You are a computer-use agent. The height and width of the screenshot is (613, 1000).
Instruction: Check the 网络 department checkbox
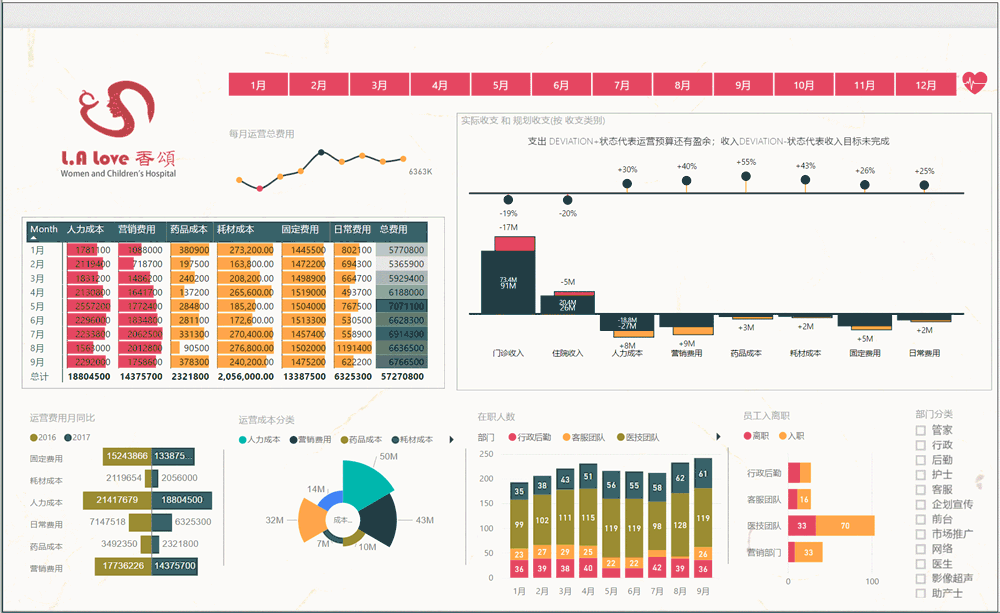point(920,549)
